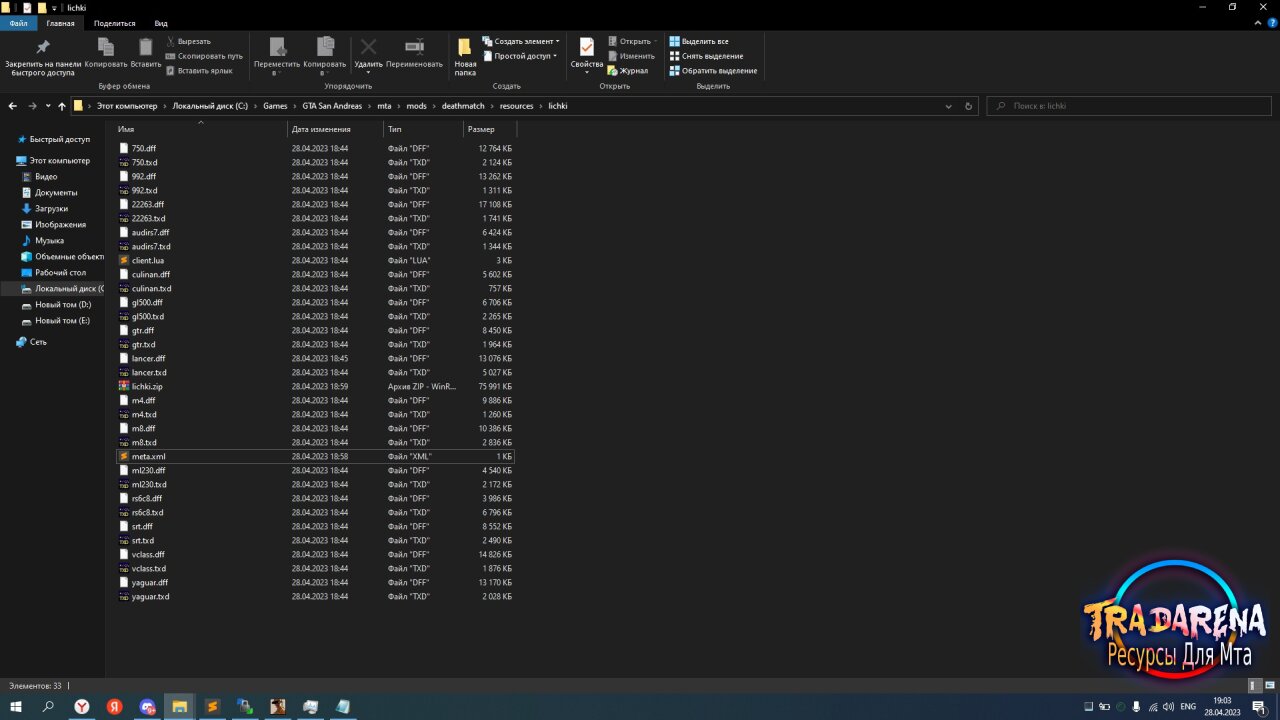Expand the address bar history dropdown
This screenshot has height=720, width=1280.
tap(951, 106)
